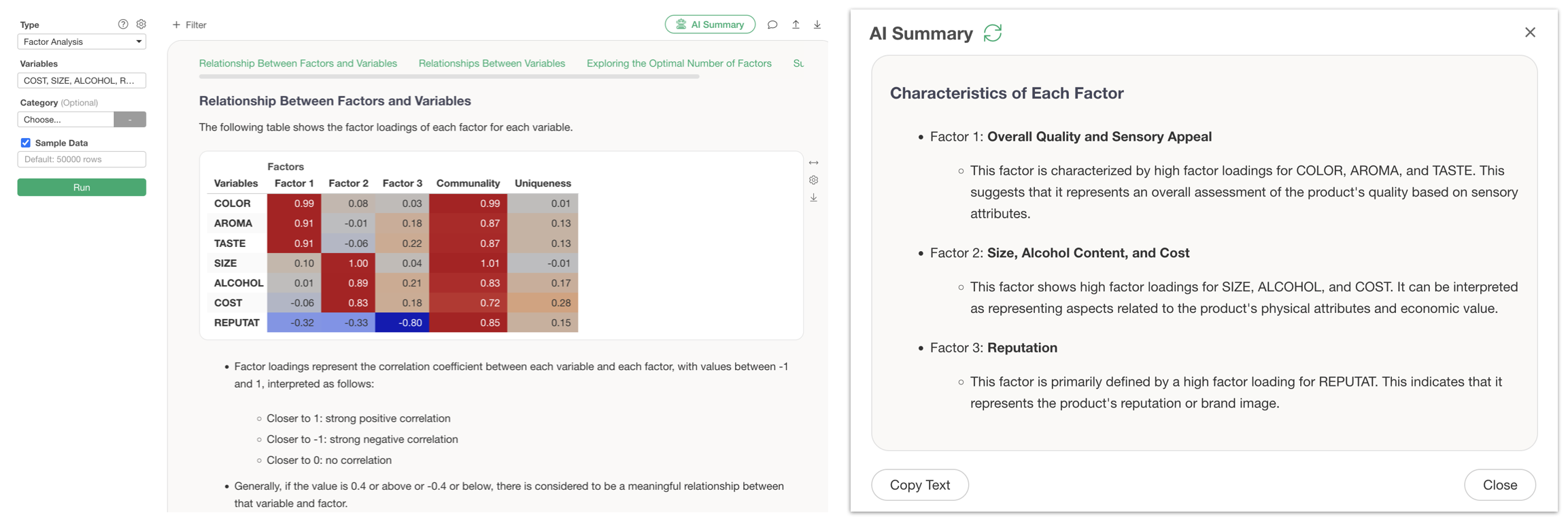Download the factor loadings table

tap(814, 198)
